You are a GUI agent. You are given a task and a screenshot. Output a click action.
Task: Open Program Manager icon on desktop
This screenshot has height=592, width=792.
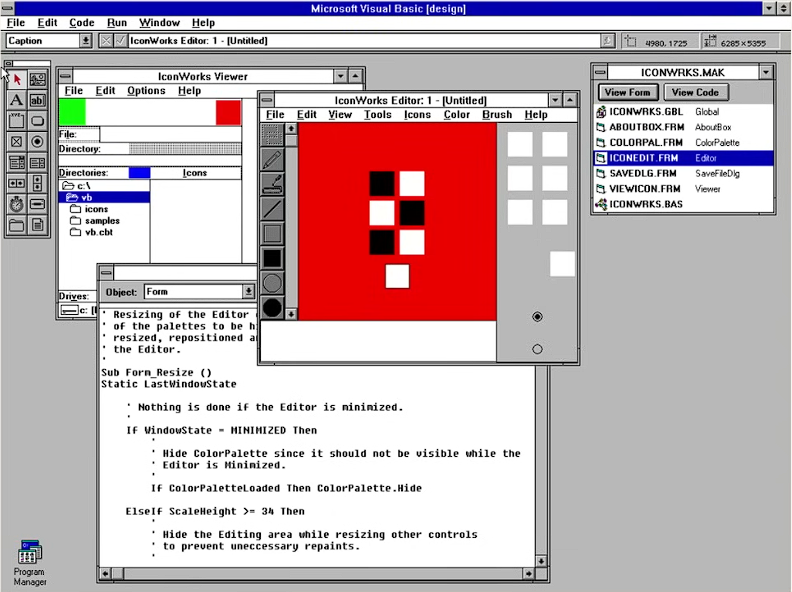click(x=29, y=563)
